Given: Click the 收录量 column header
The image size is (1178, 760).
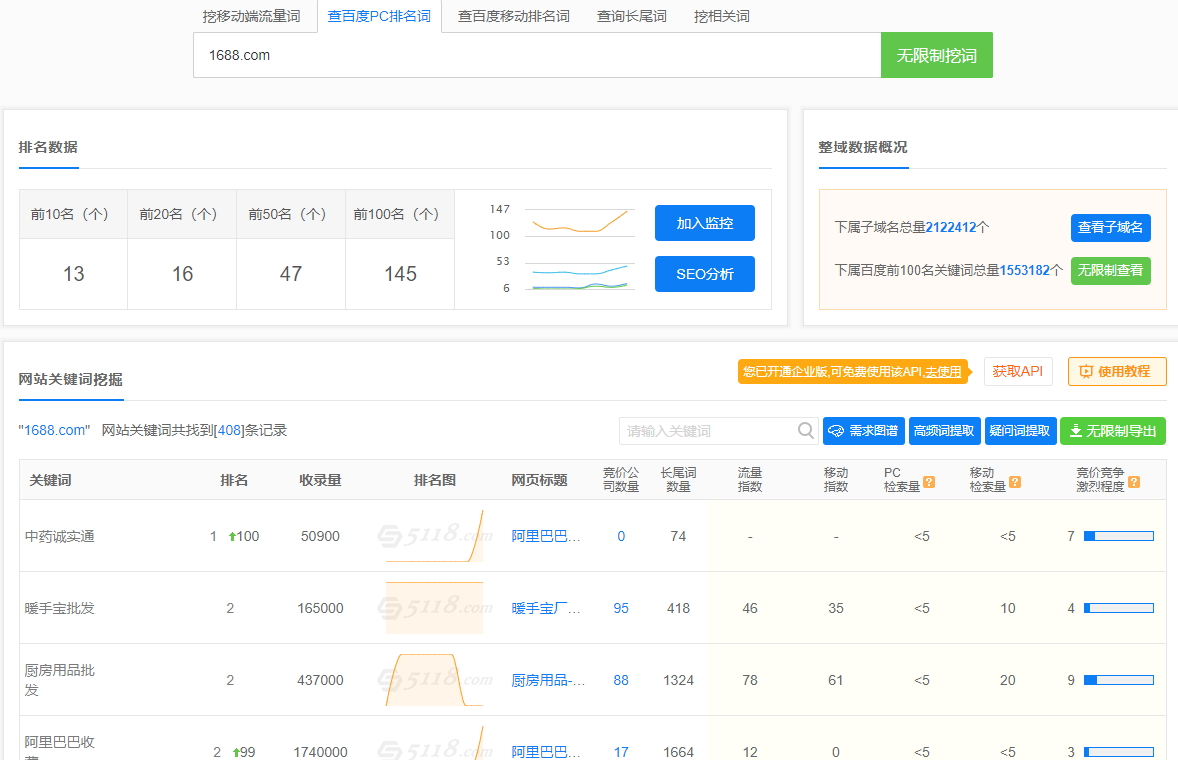Looking at the screenshot, I should [320, 480].
